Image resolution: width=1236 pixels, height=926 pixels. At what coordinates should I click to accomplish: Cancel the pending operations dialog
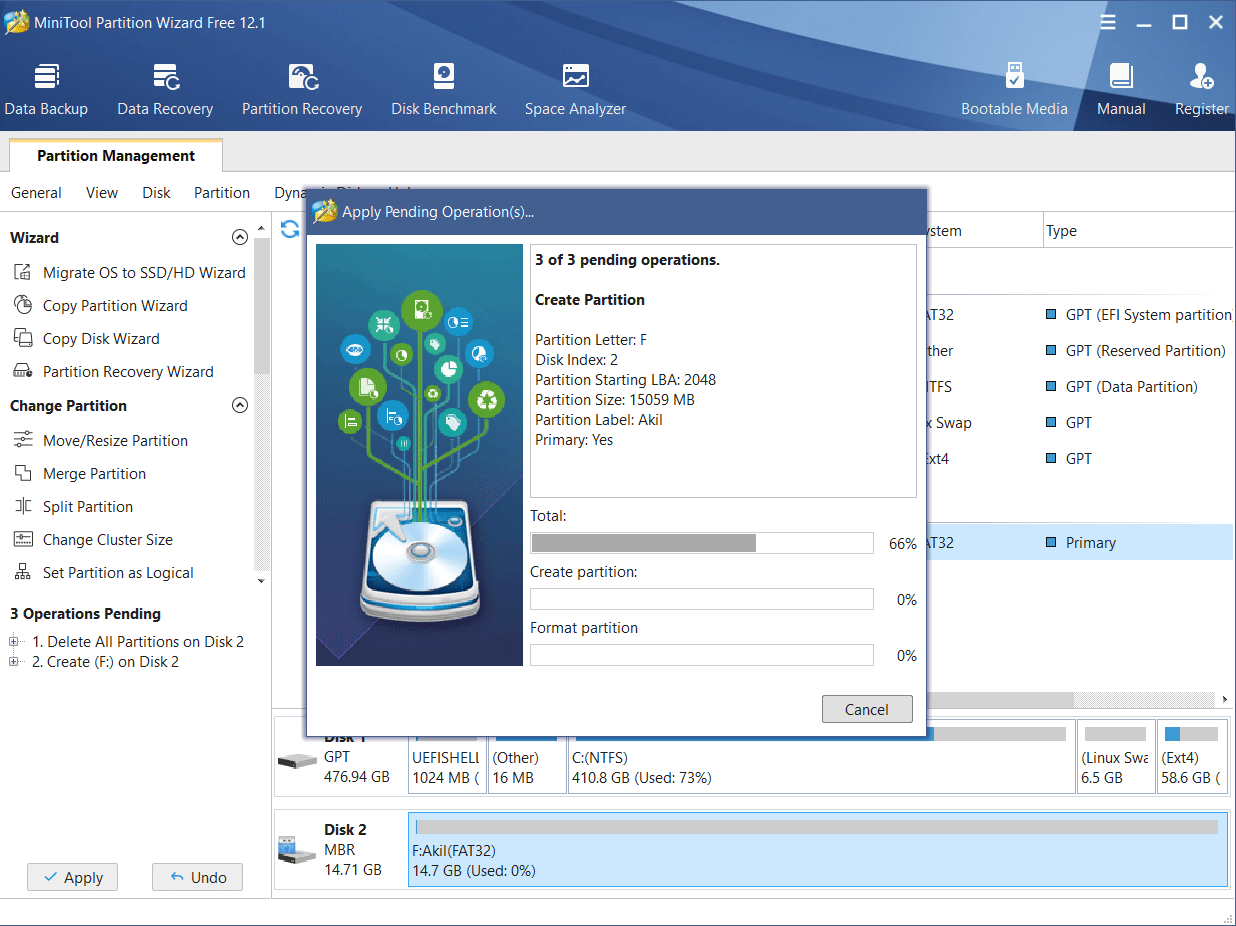(x=866, y=709)
